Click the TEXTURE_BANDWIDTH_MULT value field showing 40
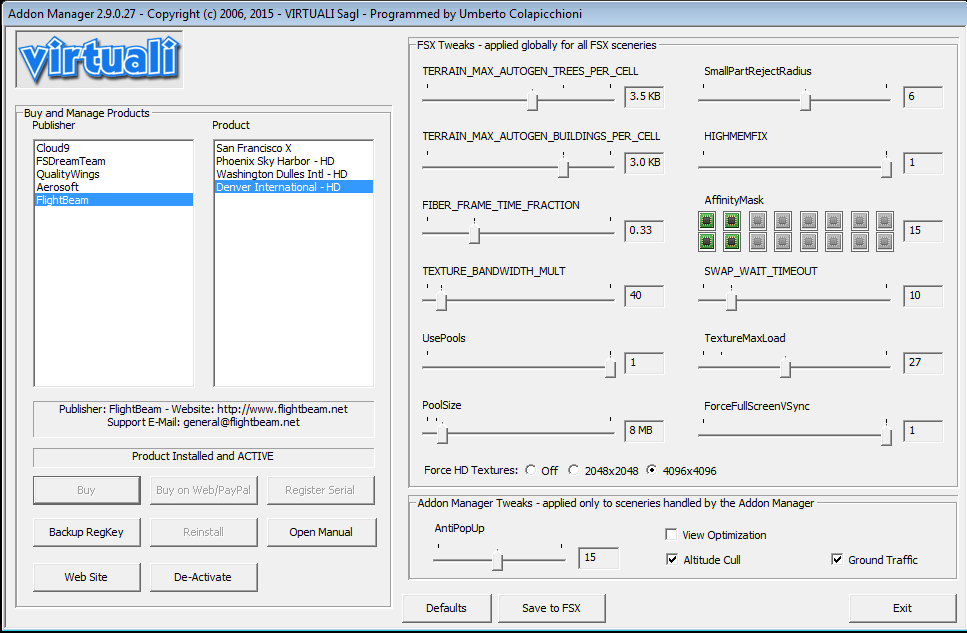Image resolution: width=967 pixels, height=633 pixels. (x=644, y=296)
